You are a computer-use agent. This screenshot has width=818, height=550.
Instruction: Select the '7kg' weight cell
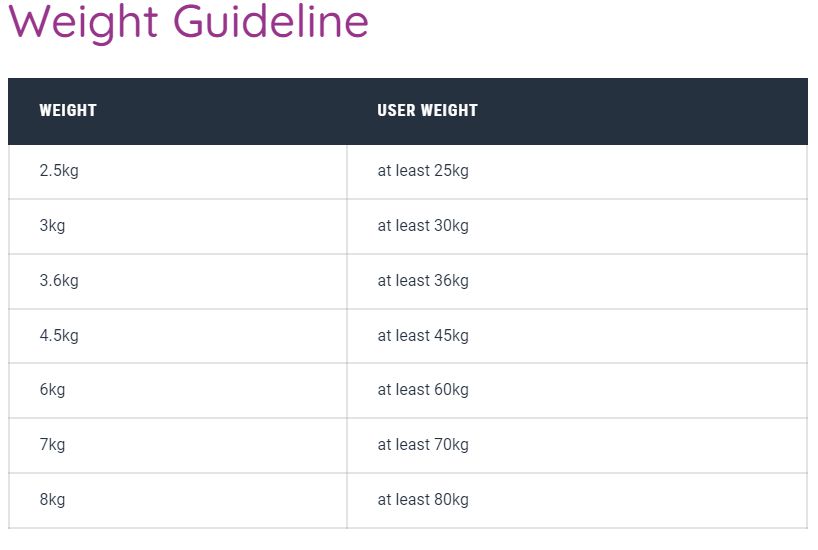(x=53, y=445)
